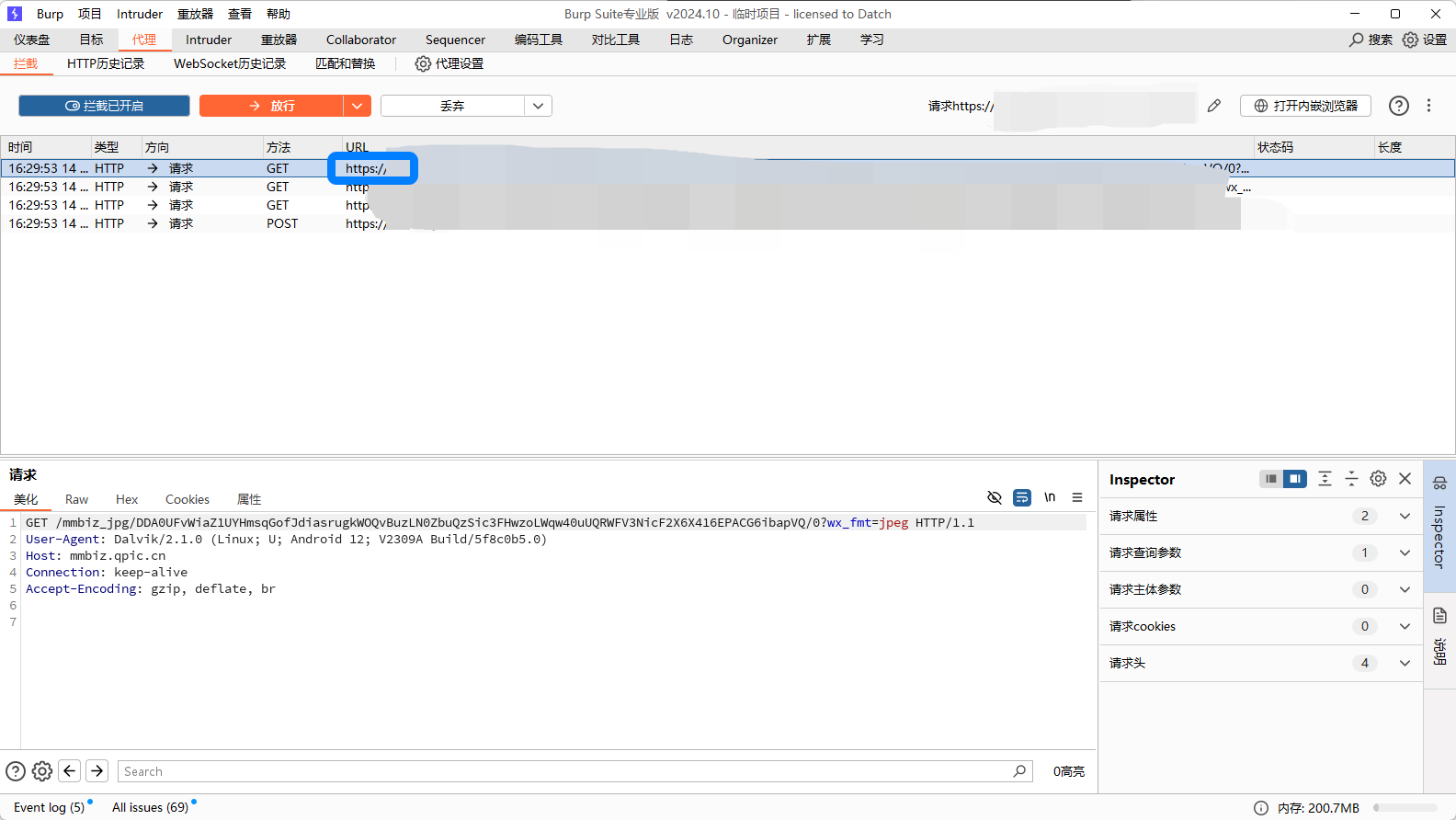Click the 放行 forward button
Image resolution: width=1456 pixels, height=820 pixels.
[272, 106]
